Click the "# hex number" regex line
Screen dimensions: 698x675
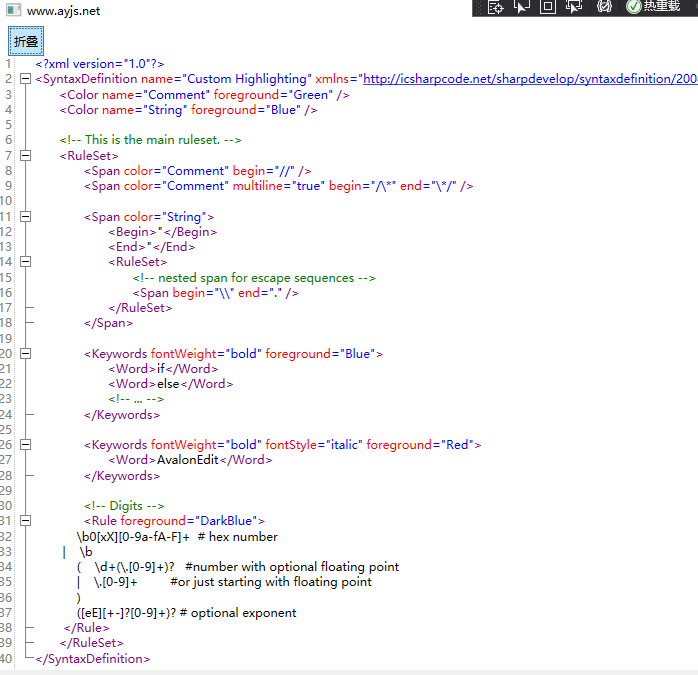tap(177, 537)
